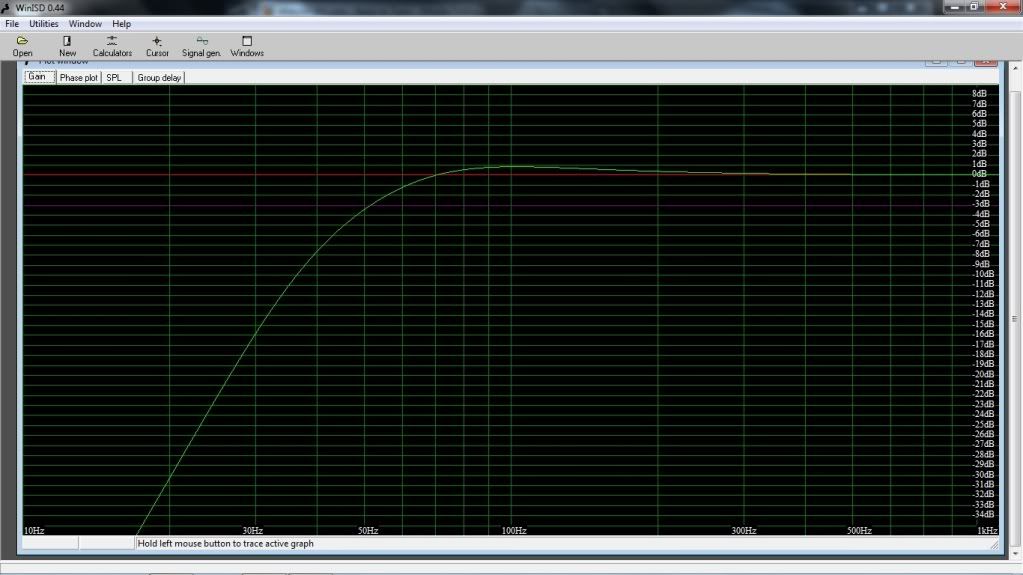This screenshot has width=1023, height=575.
Task: Close the Plot window
Action: click(x=986, y=61)
